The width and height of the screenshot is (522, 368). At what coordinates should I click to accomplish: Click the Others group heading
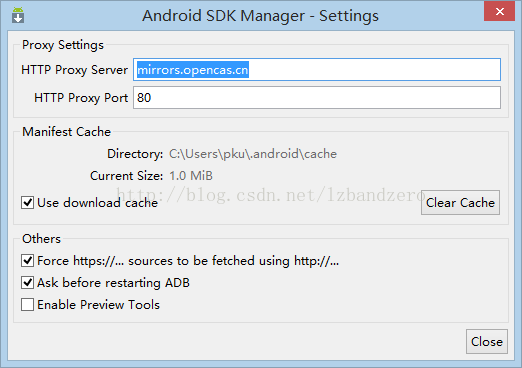click(41, 239)
